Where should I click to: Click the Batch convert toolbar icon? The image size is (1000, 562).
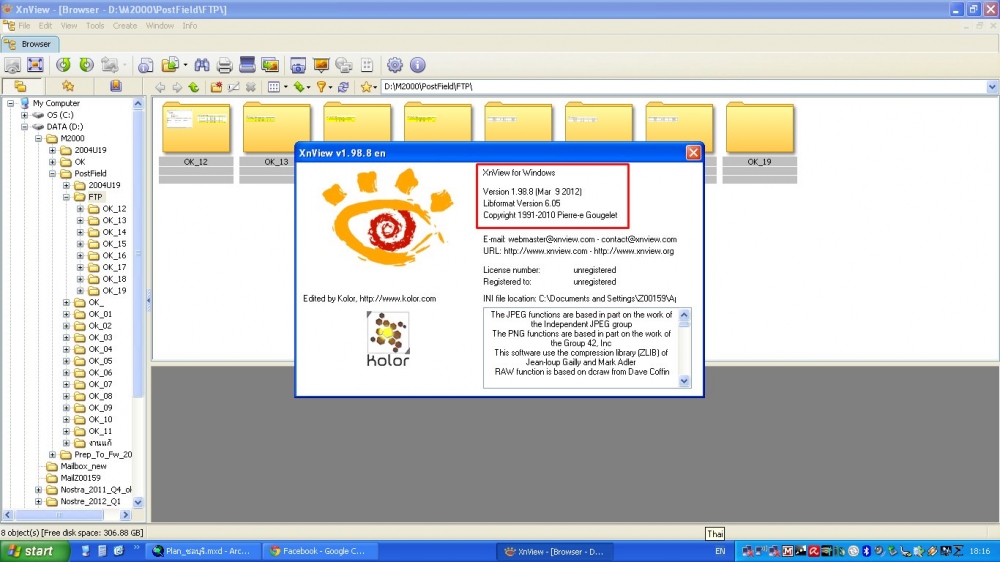pyautogui.click(x=270, y=64)
